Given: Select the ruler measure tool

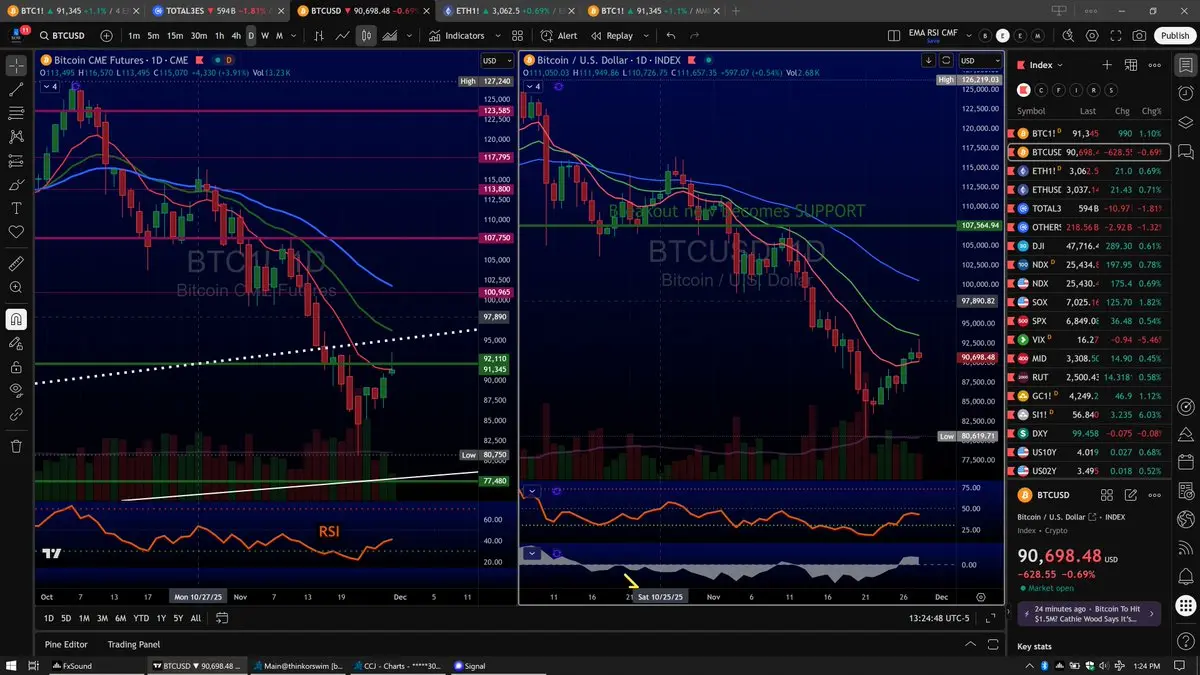Looking at the screenshot, I should (x=16, y=264).
